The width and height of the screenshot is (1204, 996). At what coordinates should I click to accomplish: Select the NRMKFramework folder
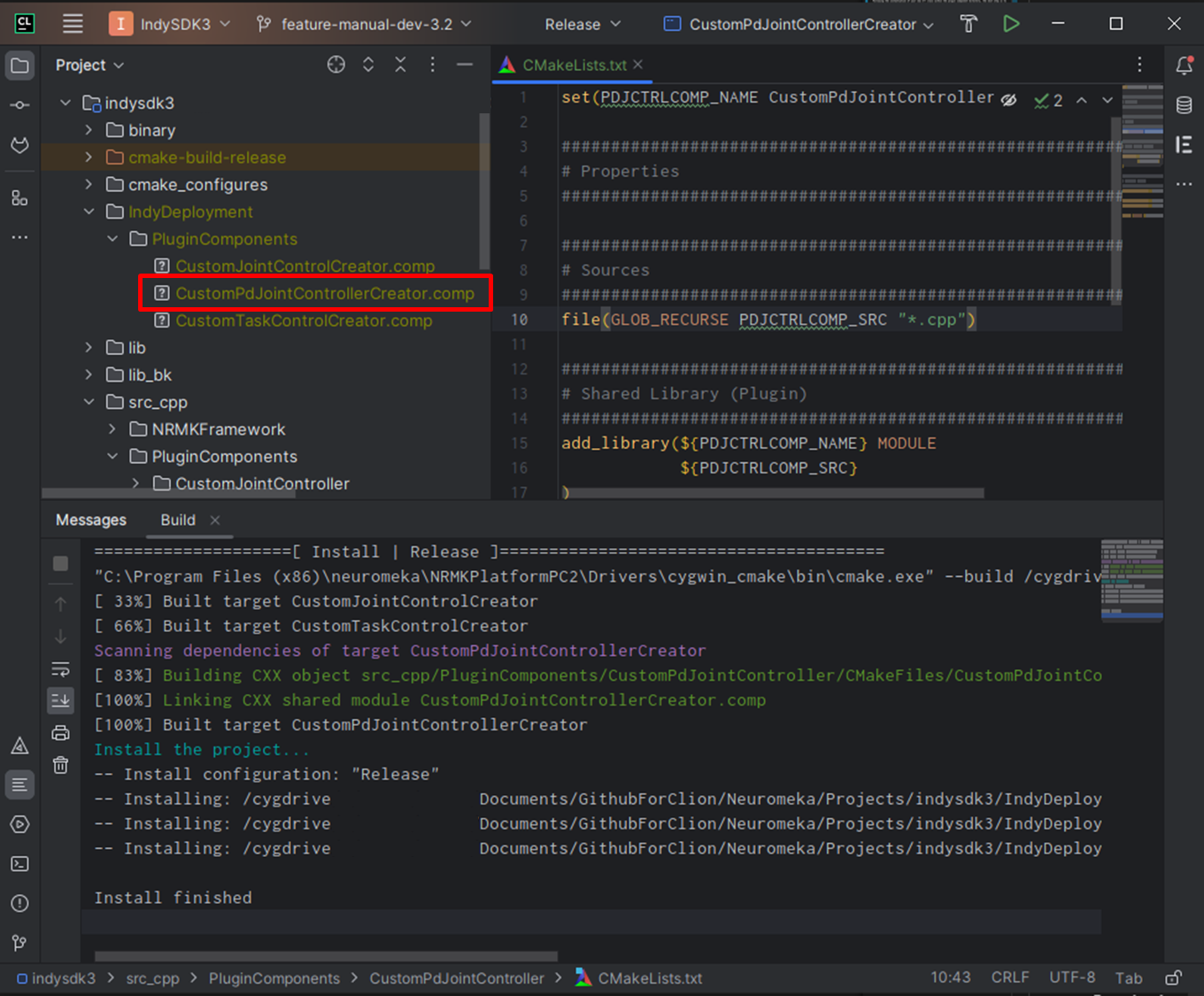point(218,429)
